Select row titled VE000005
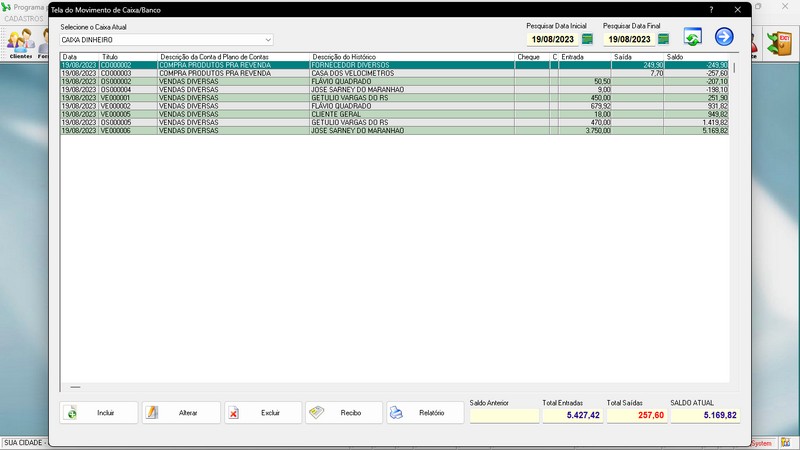Viewport: 800px width, 450px height. click(x=394, y=114)
